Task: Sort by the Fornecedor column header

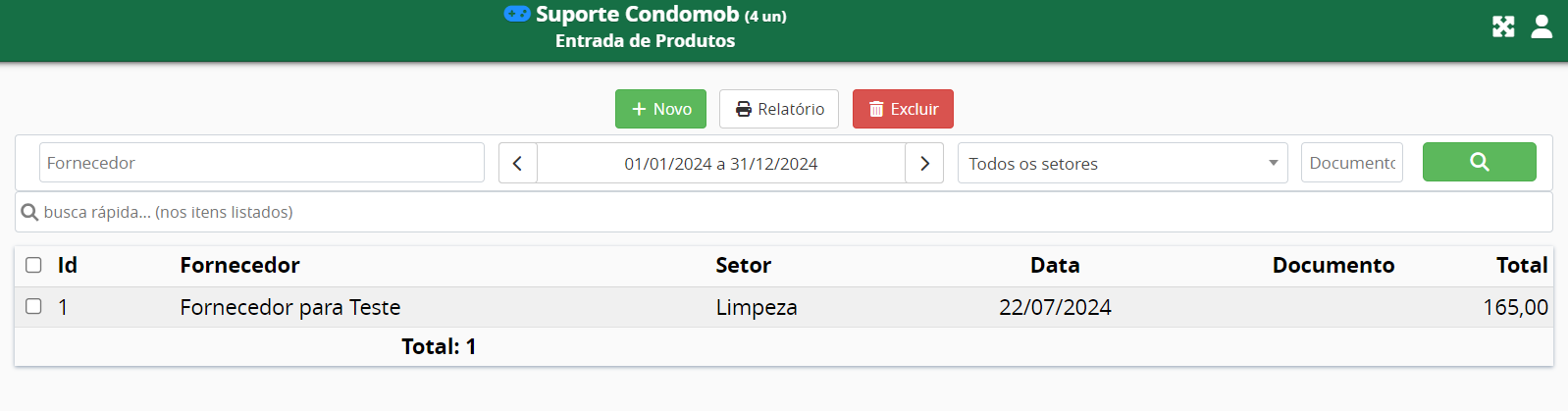Action: tap(239, 265)
